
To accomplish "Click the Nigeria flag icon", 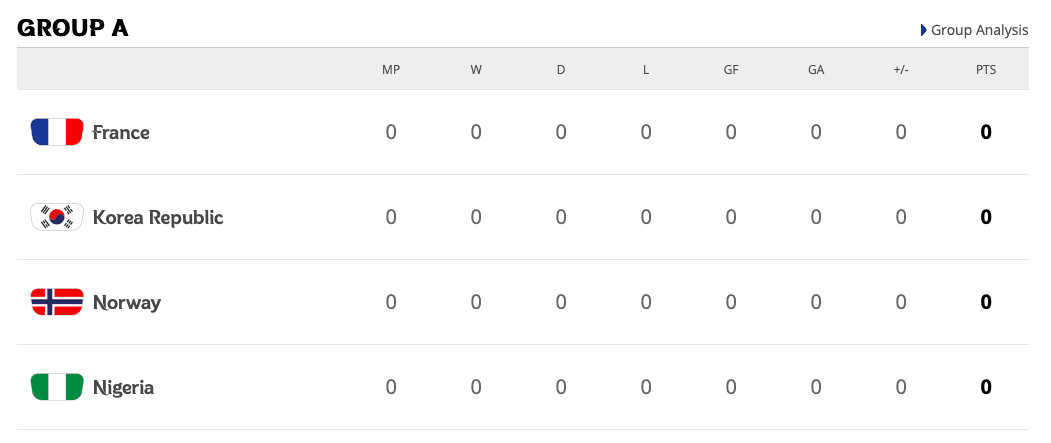I will coord(57,387).
